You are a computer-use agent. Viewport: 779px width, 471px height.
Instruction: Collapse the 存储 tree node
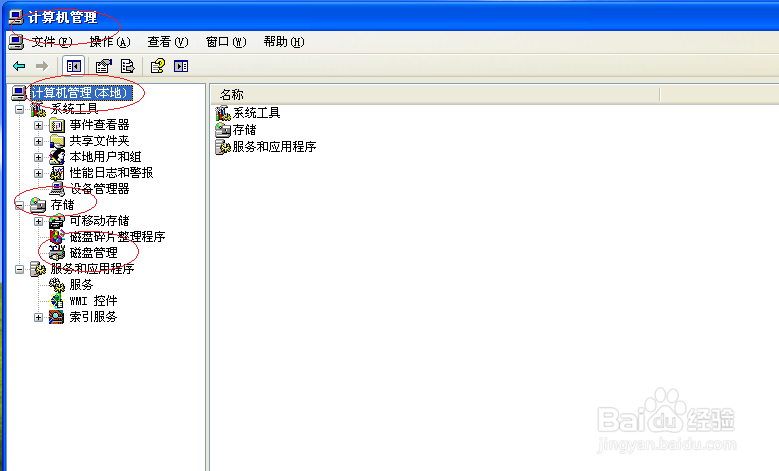(x=19, y=205)
